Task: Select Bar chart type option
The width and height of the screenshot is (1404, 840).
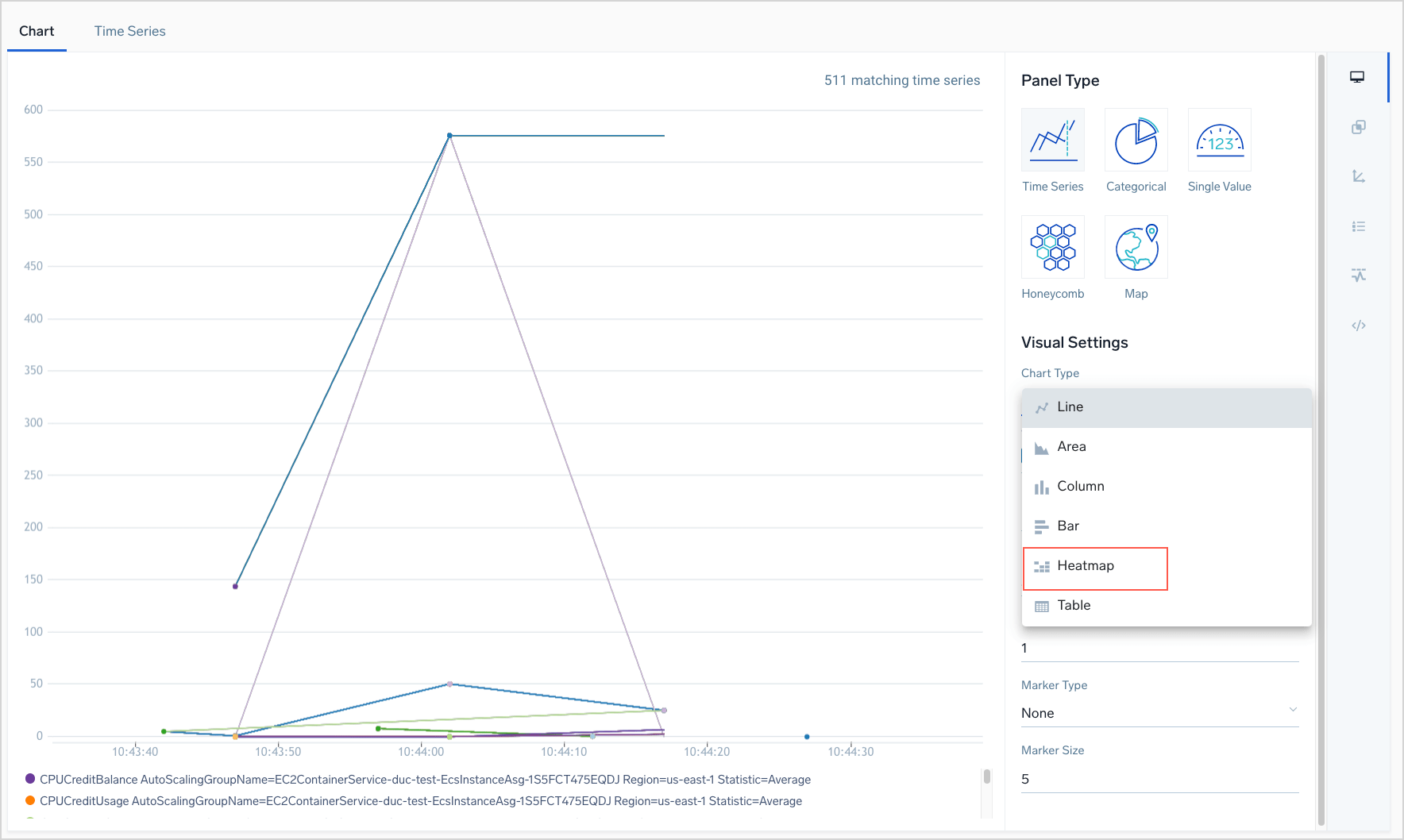Action: pos(1067,526)
